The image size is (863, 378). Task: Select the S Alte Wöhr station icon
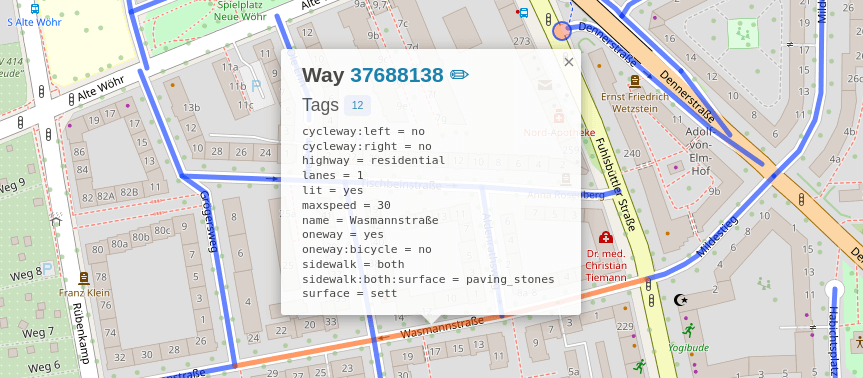(35, 9)
